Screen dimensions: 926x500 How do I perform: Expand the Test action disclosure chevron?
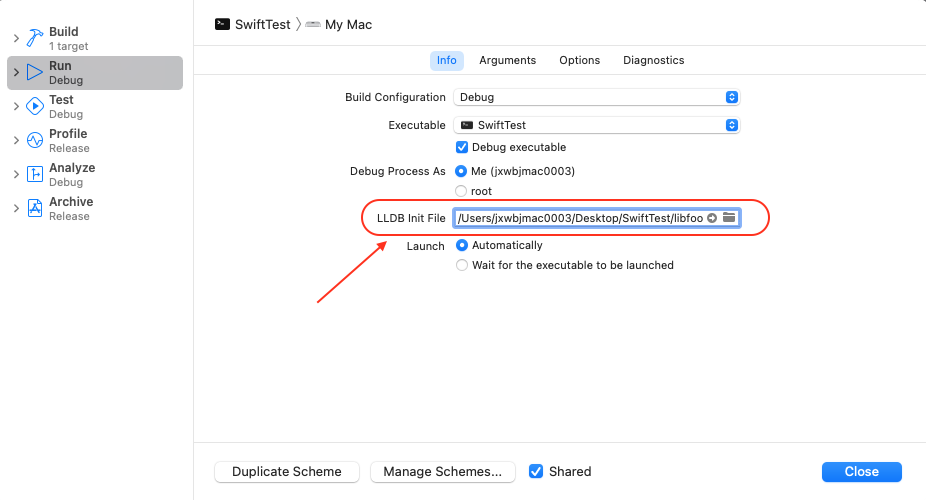click(17, 106)
